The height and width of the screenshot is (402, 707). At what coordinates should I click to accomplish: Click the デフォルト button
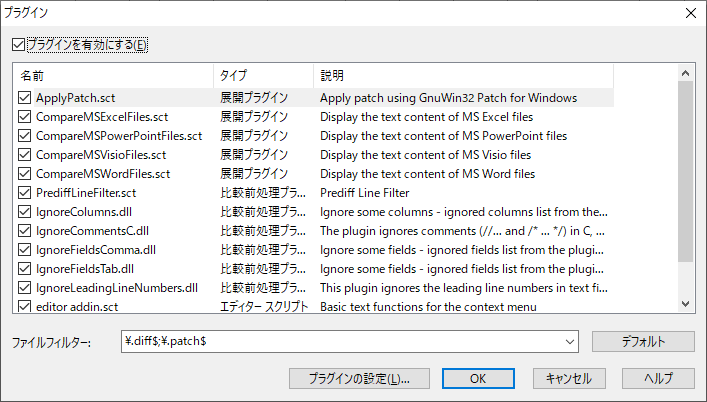coord(643,342)
